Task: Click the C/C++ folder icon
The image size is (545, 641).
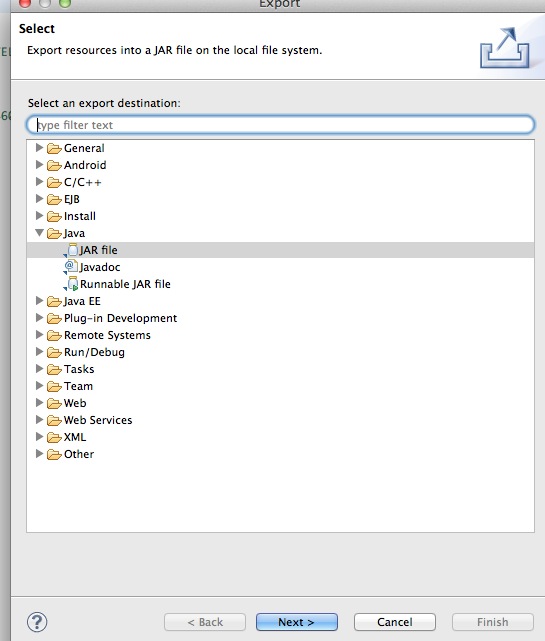Action: [x=54, y=182]
